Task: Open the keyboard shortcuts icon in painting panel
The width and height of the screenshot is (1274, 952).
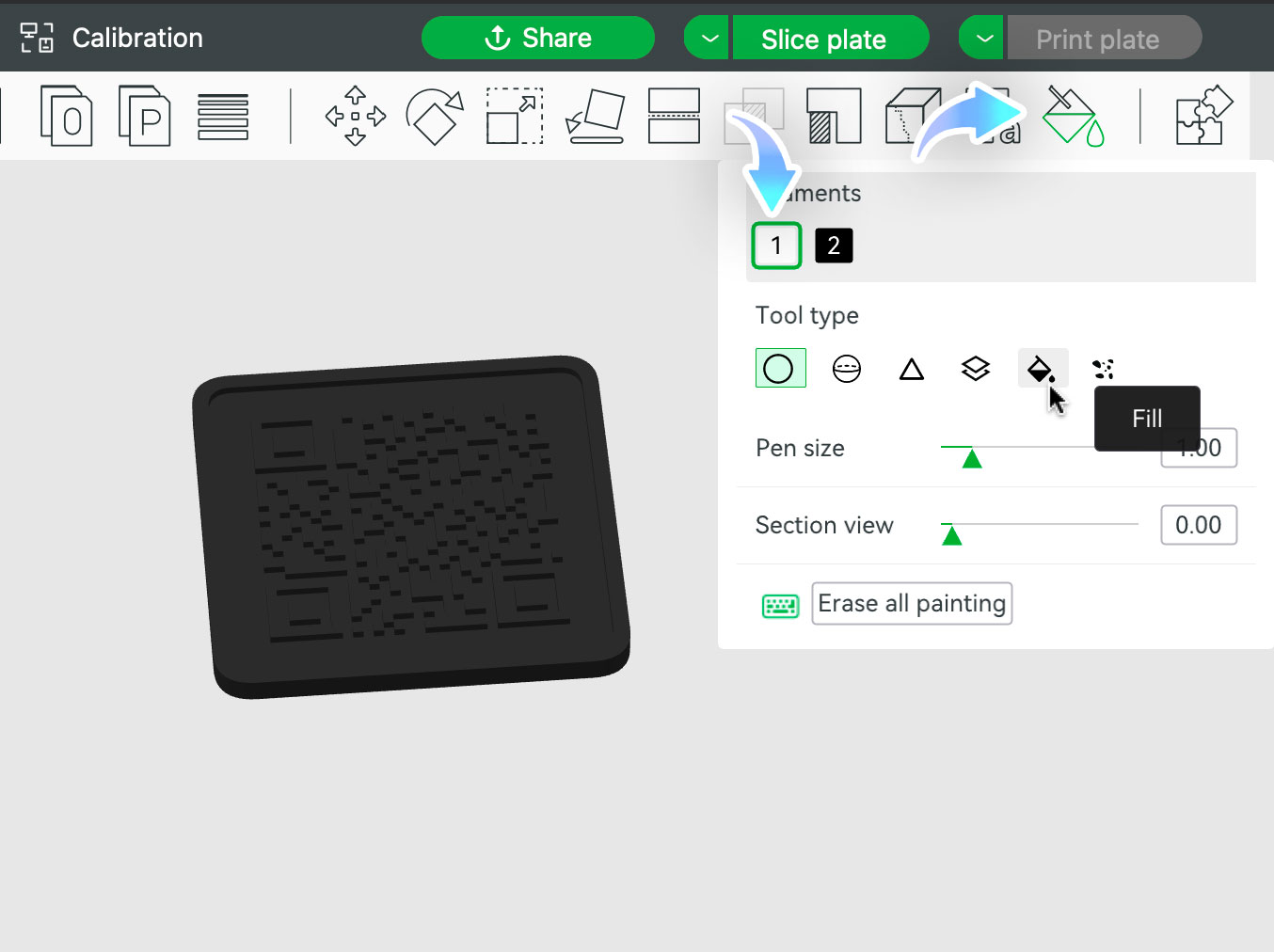Action: coord(780,605)
